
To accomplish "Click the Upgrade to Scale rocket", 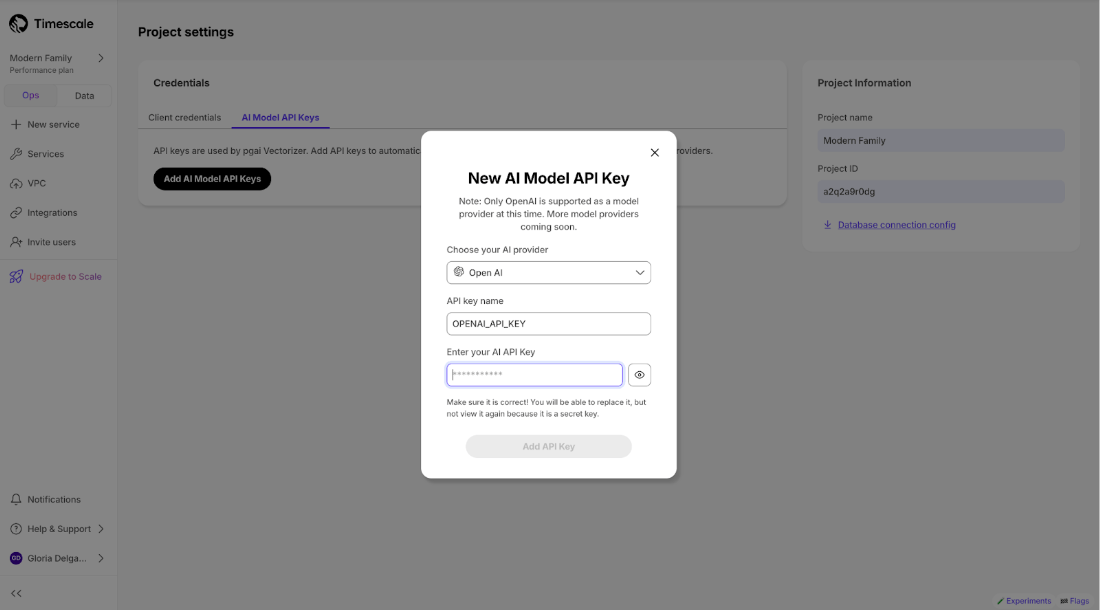I will pyautogui.click(x=16, y=277).
